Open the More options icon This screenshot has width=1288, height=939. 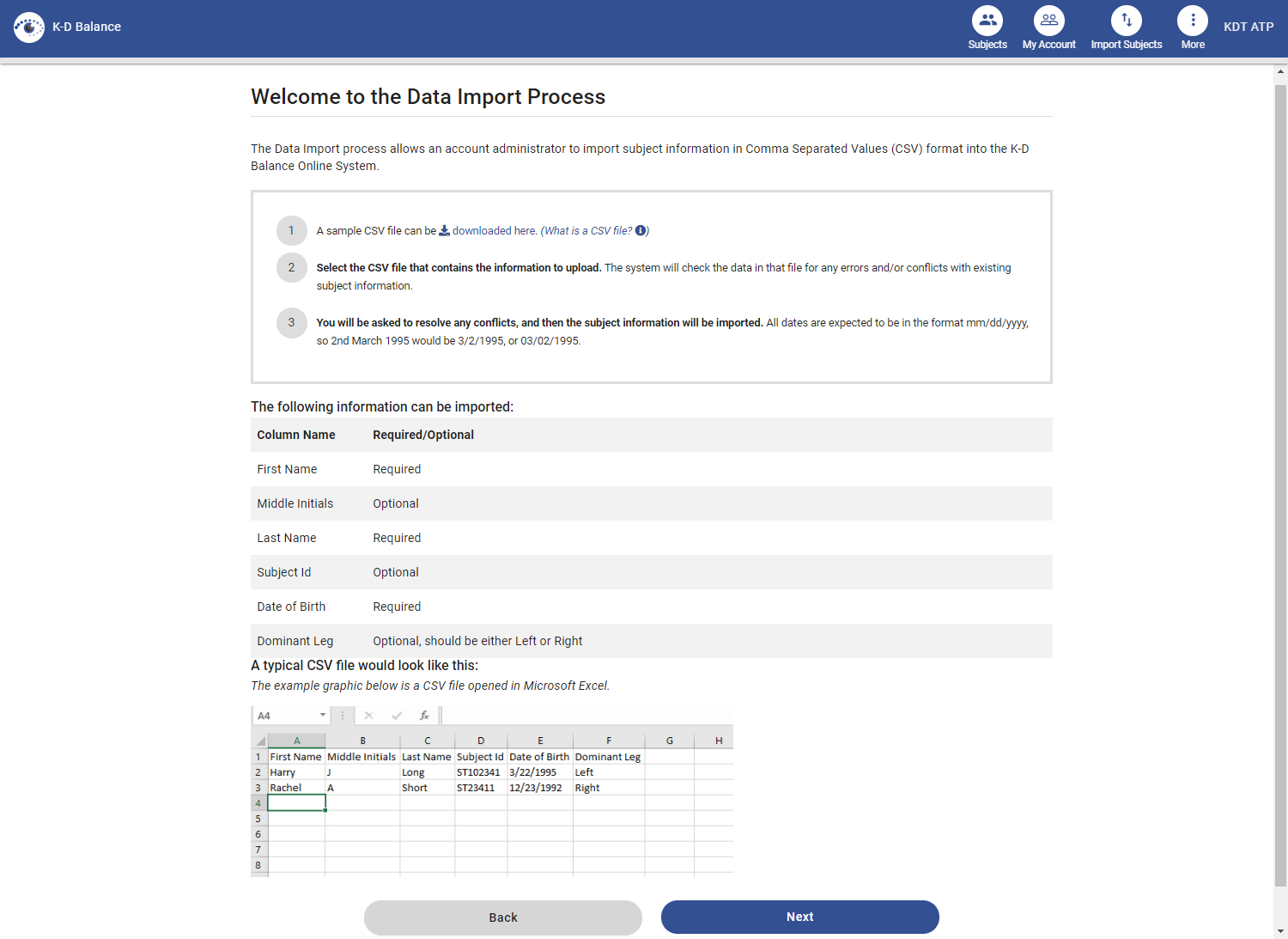pyautogui.click(x=1192, y=19)
